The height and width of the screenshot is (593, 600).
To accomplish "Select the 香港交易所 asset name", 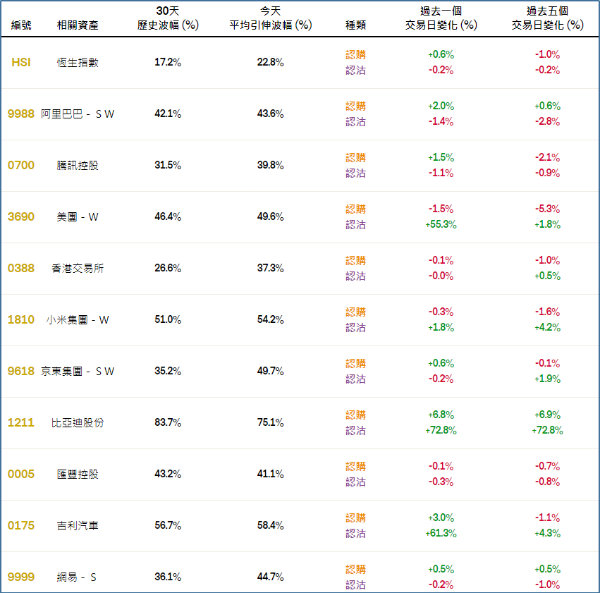I will 77,268.
